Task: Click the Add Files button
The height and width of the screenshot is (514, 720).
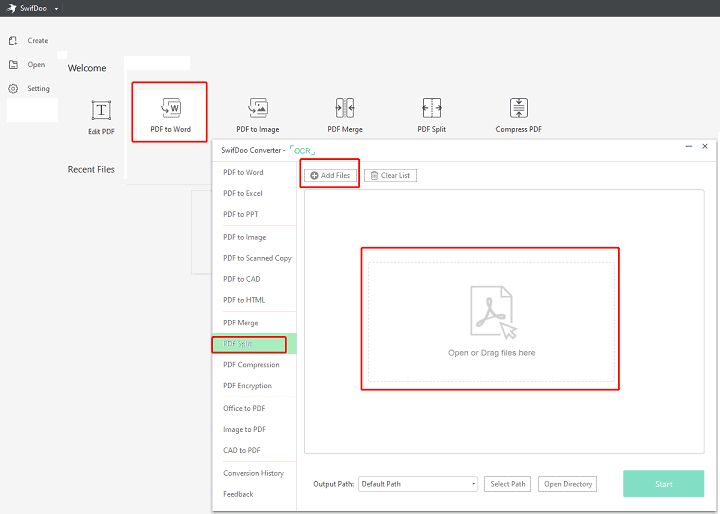Action: click(330, 175)
